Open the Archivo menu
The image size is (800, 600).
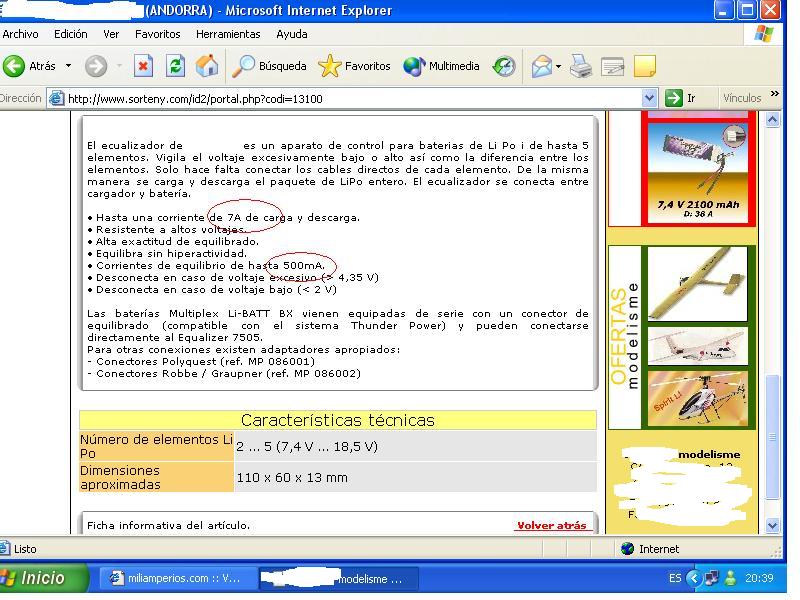pos(20,34)
